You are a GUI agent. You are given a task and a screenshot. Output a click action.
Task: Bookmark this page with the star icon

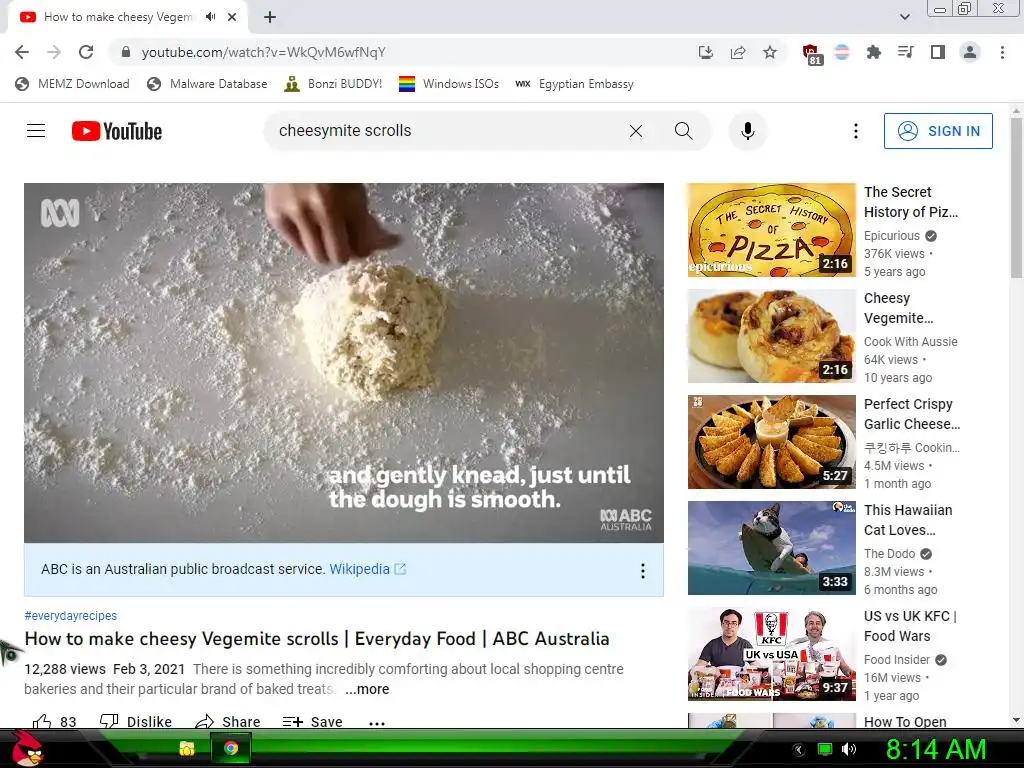(x=770, y=52)
